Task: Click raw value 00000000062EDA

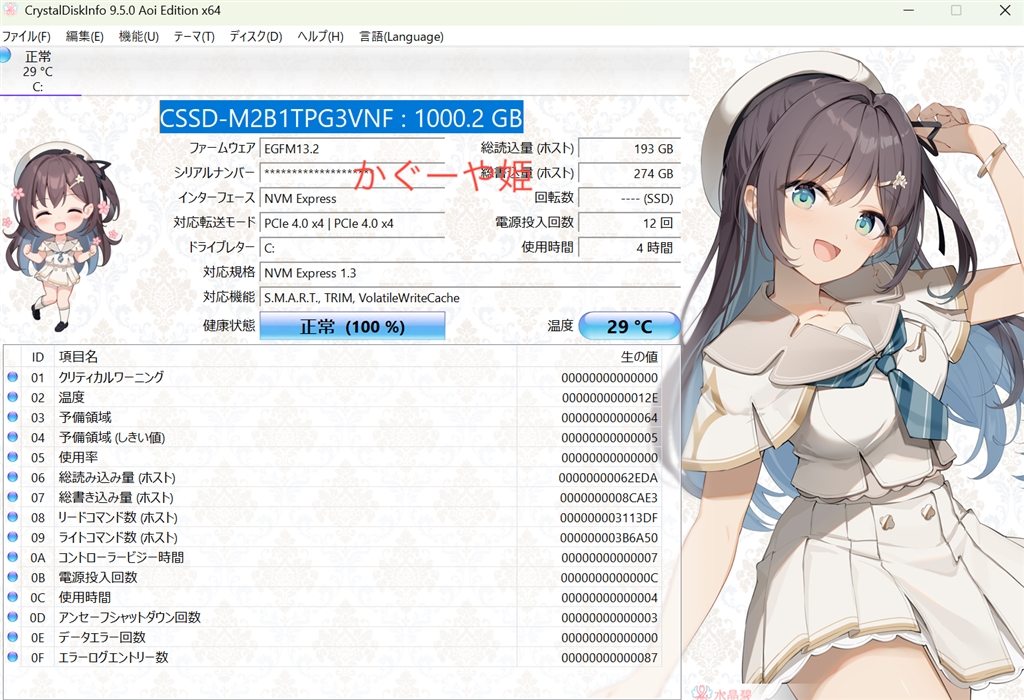Action: click(x=609, y=477)
